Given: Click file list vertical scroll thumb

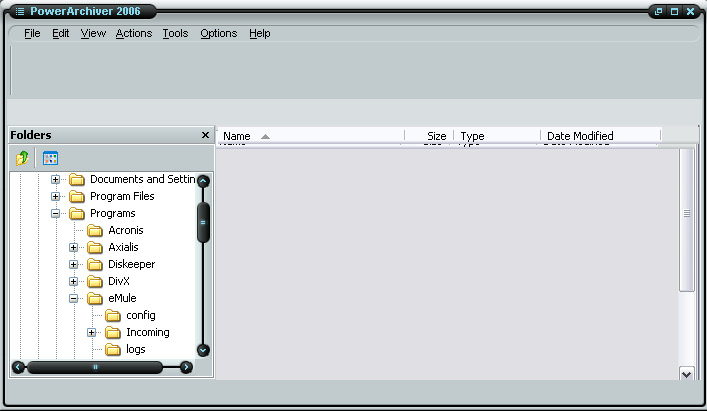Looking at the screenshot, I should (x=686, y=220).
